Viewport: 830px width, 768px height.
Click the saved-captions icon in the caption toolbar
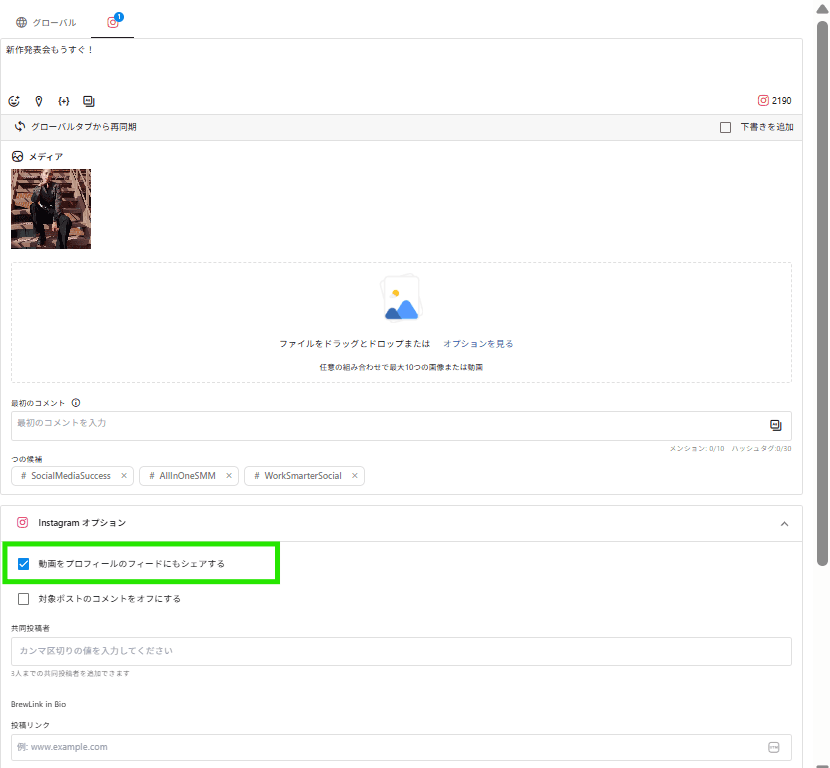click(89, 101)
